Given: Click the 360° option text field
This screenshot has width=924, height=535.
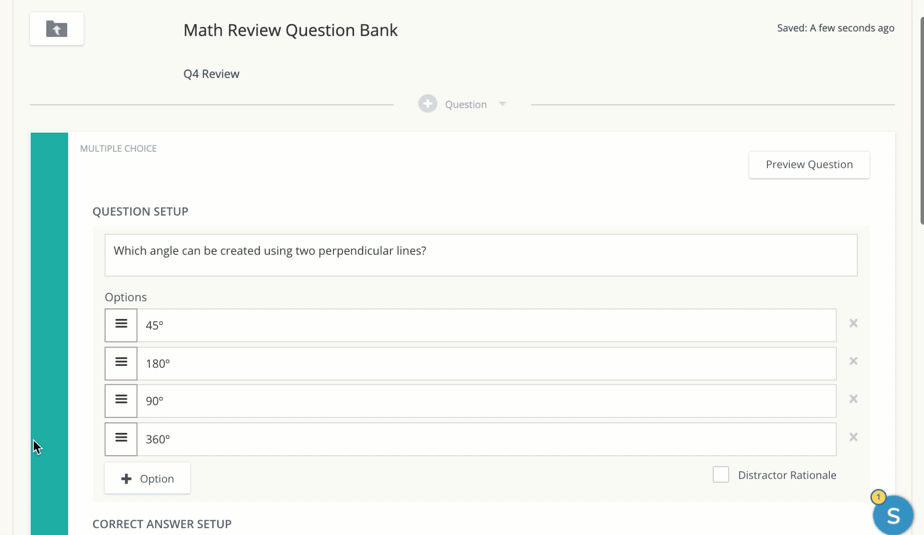Looking at the screenshot, I should pos(486,439).
